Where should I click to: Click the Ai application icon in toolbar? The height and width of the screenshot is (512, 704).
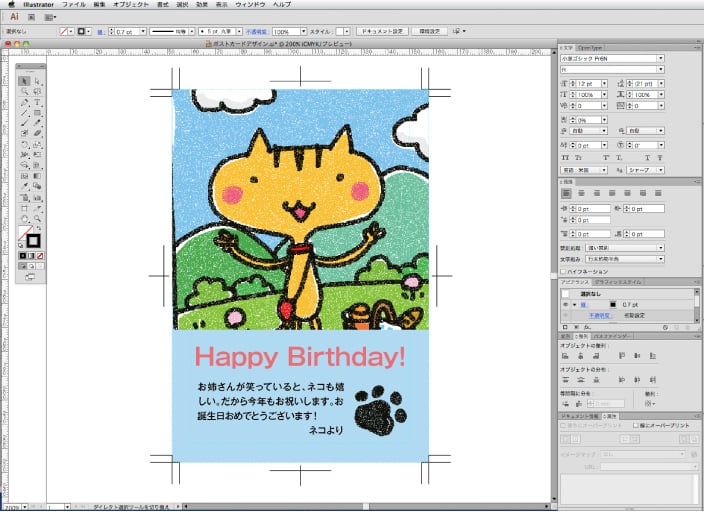[x=14, y=18]
